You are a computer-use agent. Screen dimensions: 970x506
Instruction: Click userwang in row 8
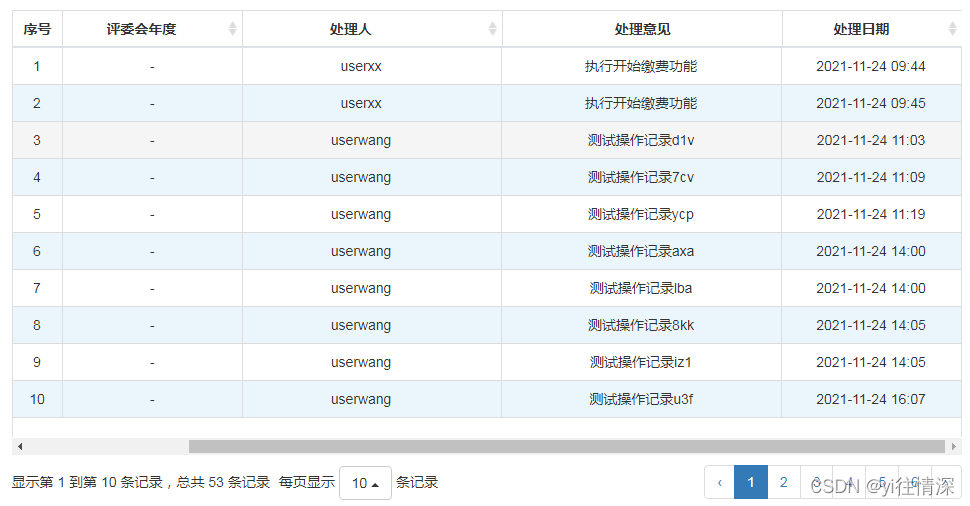[361, 326]
